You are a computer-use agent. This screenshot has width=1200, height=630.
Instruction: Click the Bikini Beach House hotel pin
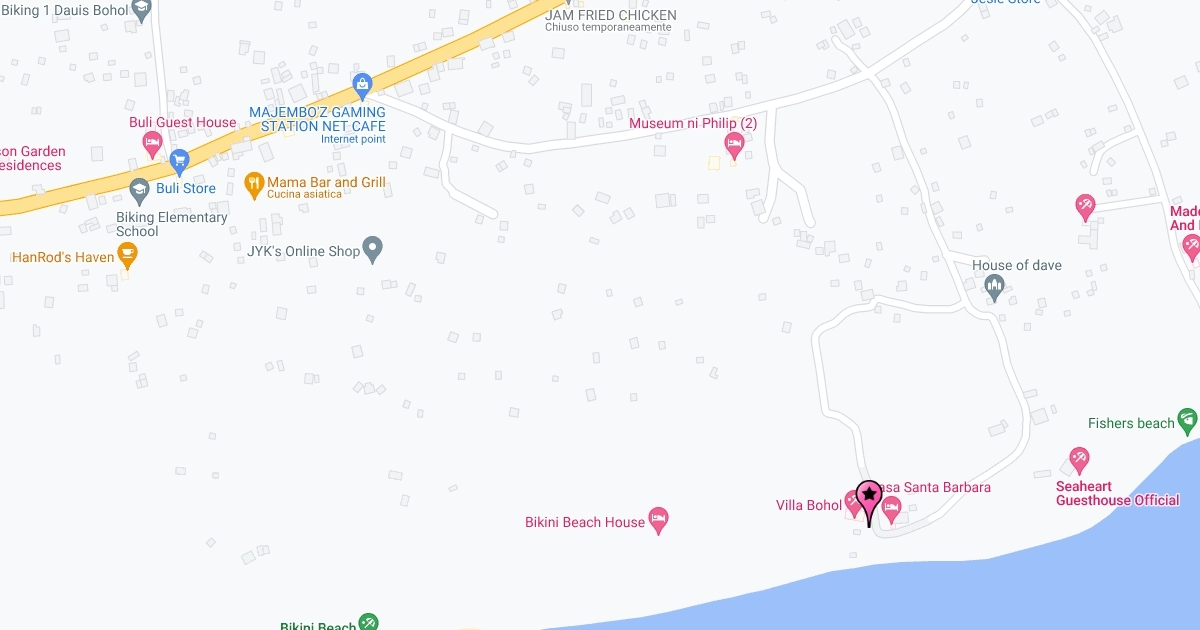(x=658, y=520)
